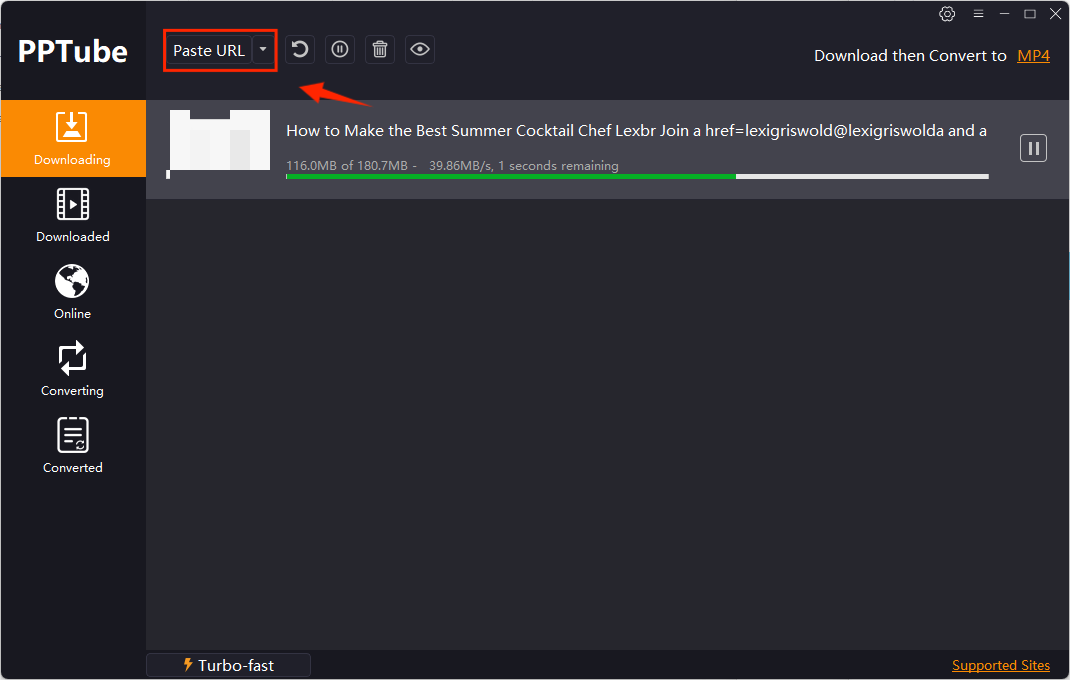The height and width of the screenshot is (680, 1070).
Task: Pause all downloads from the toolbar
Action: (340, 50)
